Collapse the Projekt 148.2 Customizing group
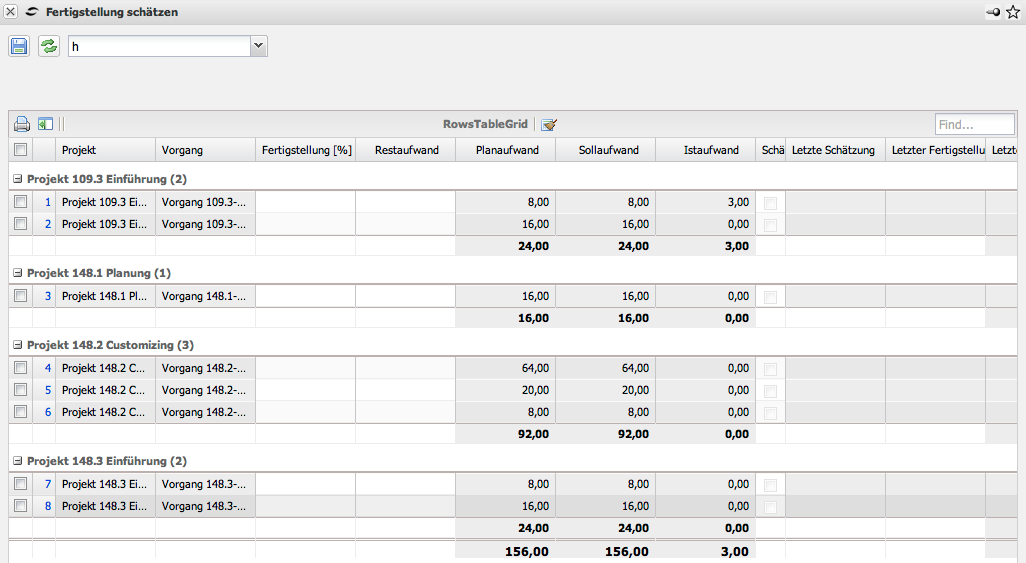Image resolution: width=1026 pixels, height=563 pixels. click(x=18, y=345)
